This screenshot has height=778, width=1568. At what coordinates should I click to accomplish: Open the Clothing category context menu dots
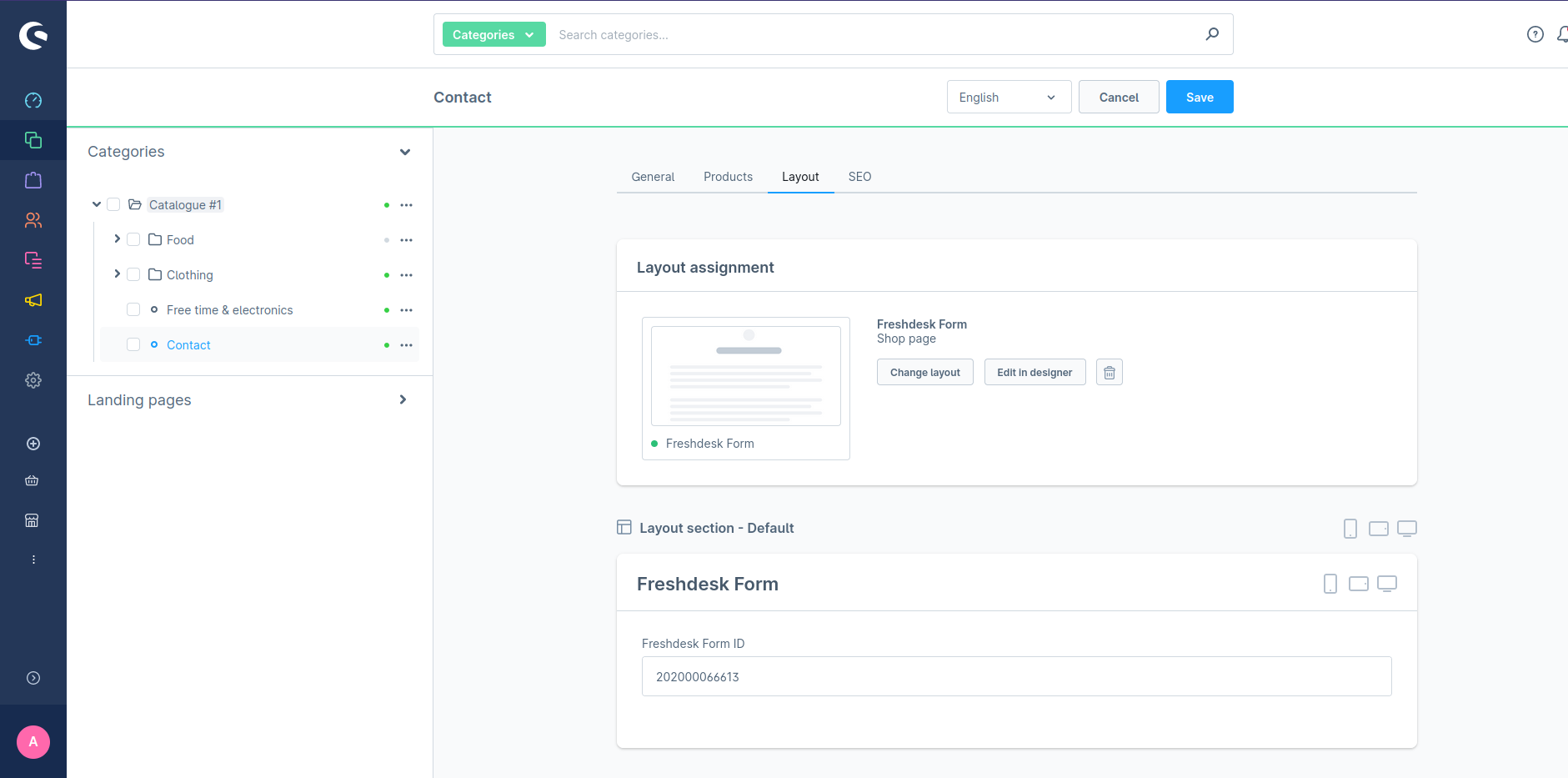point(406,275)
